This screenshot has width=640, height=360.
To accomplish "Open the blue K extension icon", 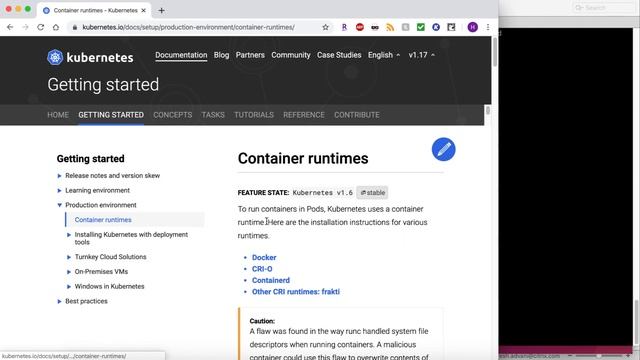I will click(x=436, y=27).
